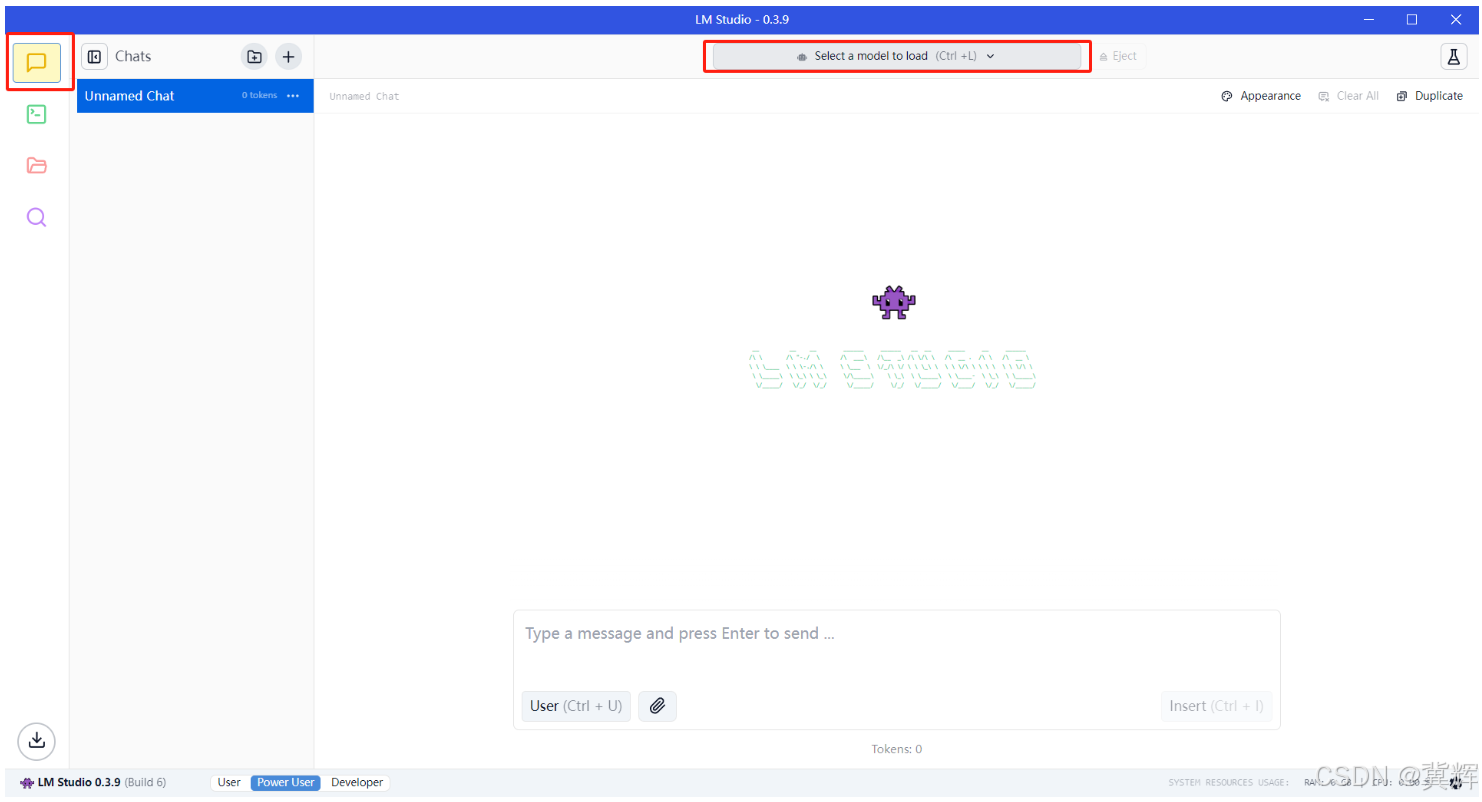Open the Unnamed Chat three-dot menu
The width and height of the screenshot is (1482, 802).
point(293,96)
